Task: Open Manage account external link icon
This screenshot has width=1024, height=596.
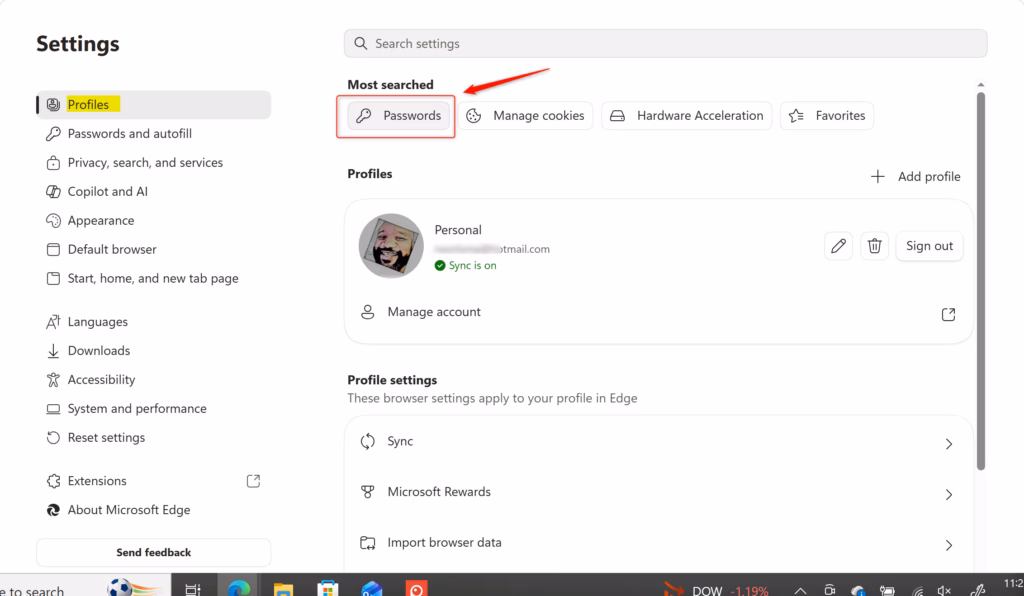Action: (948, 315)
